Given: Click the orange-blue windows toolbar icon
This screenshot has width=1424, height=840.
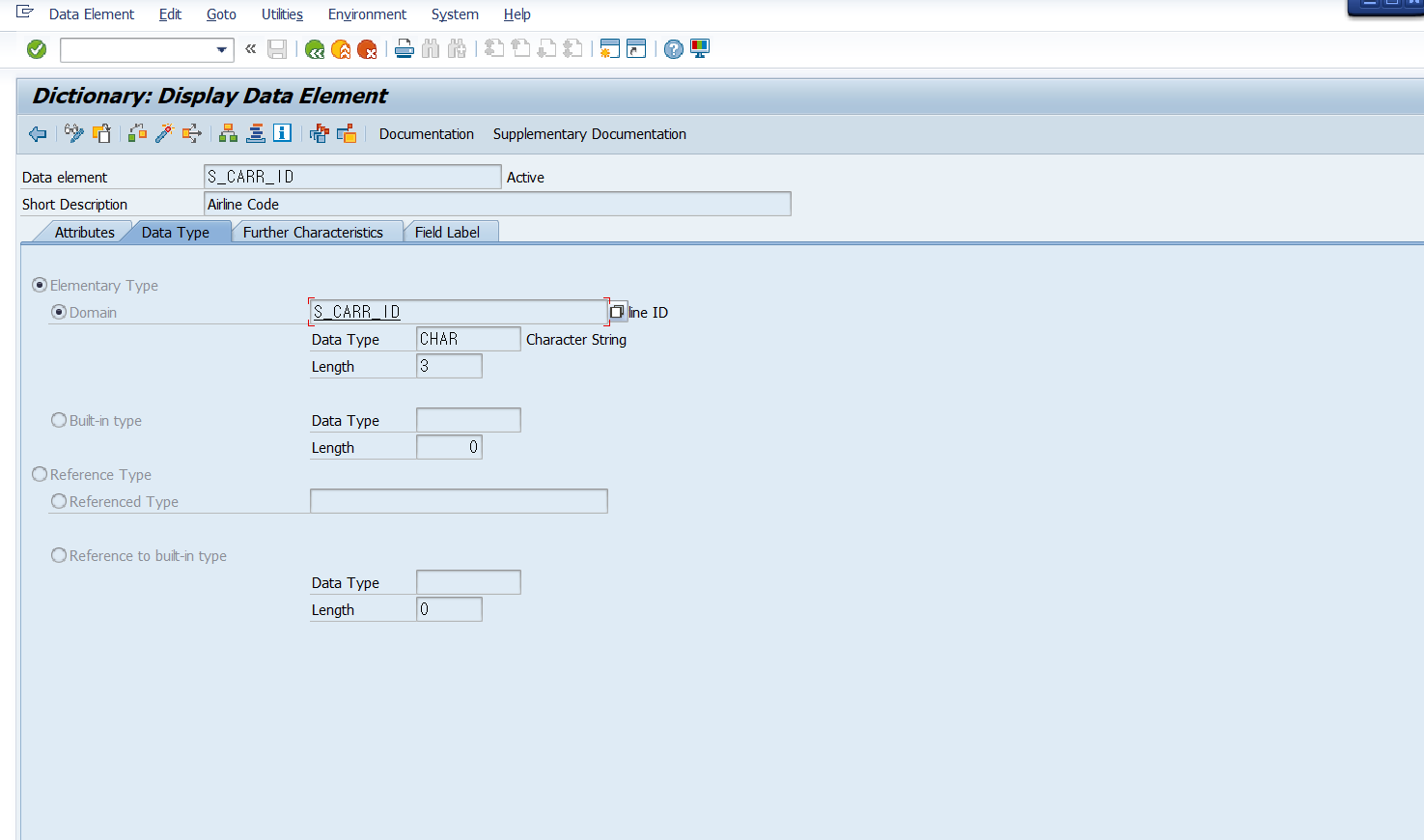Looking at the screenshot, I should [347, 133].
